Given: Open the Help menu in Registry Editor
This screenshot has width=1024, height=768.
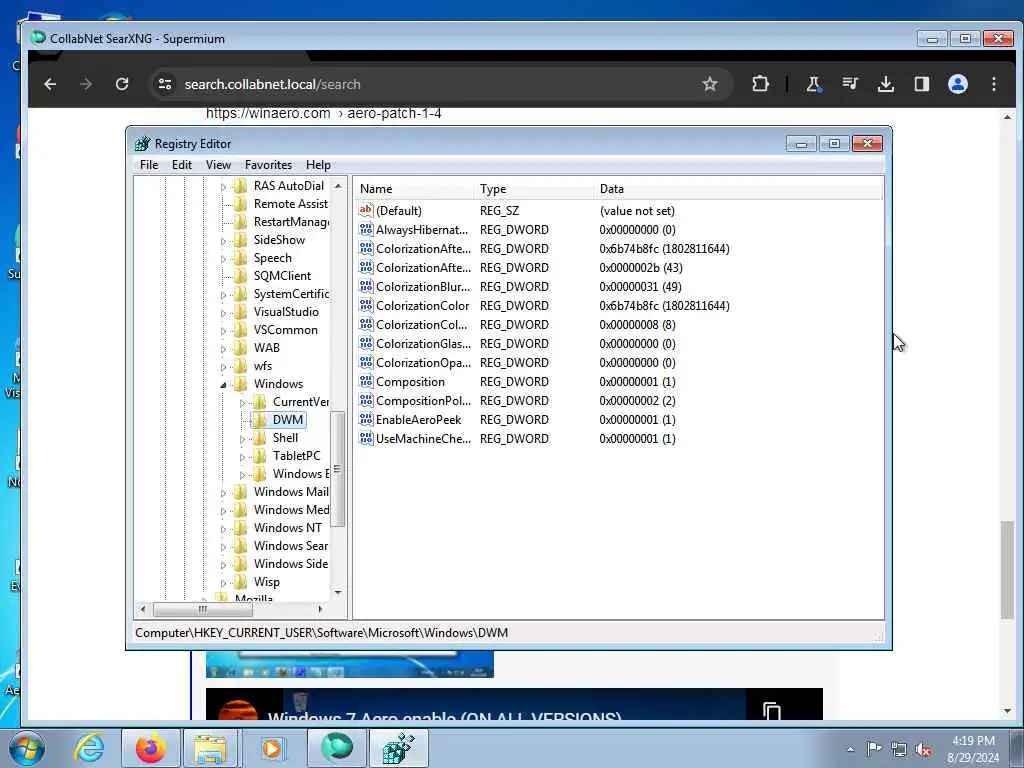Looking at the screenshot, I should [318, 165].
